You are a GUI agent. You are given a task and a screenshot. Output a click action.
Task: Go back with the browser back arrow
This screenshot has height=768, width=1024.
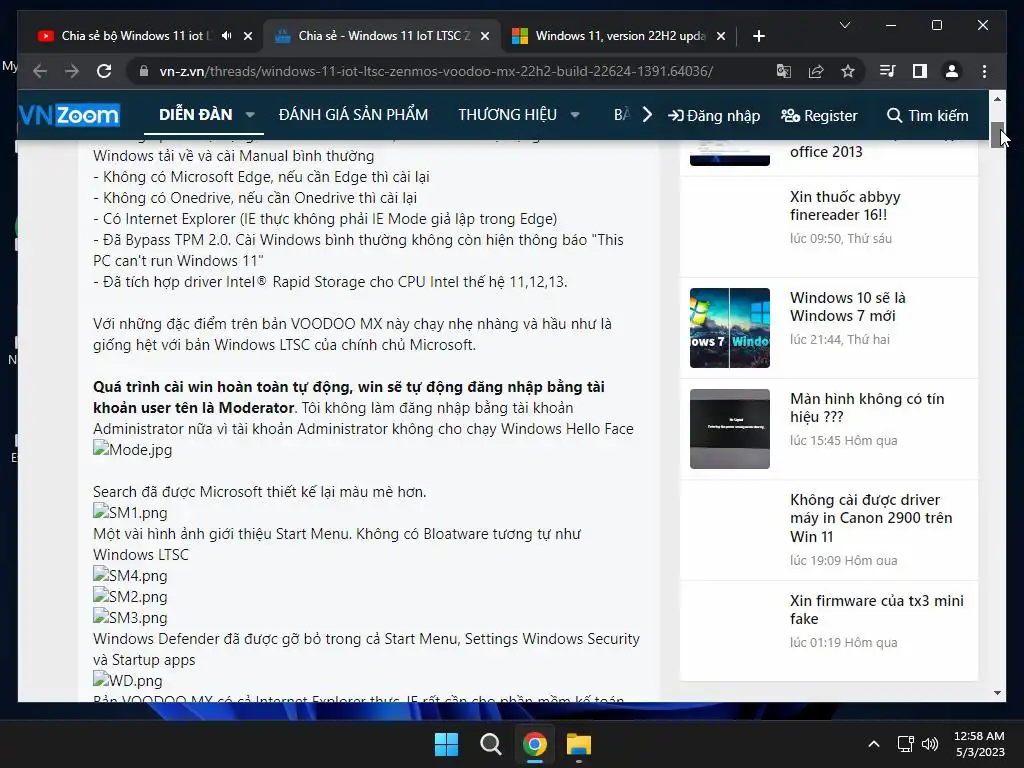(x=40, y=71)
